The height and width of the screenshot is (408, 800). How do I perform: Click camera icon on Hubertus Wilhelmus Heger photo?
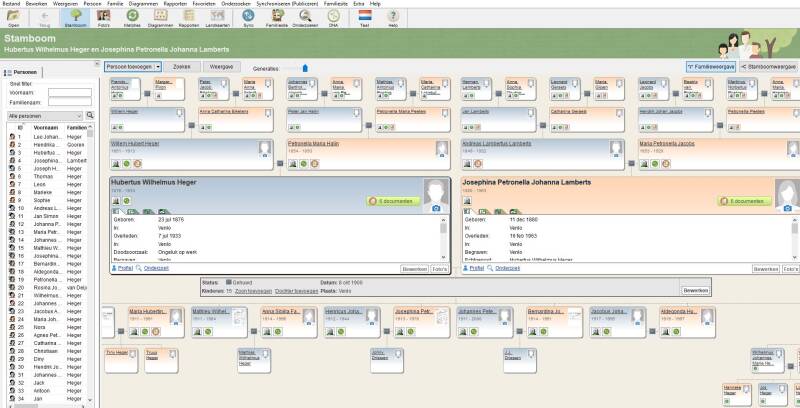click(436, 208)
